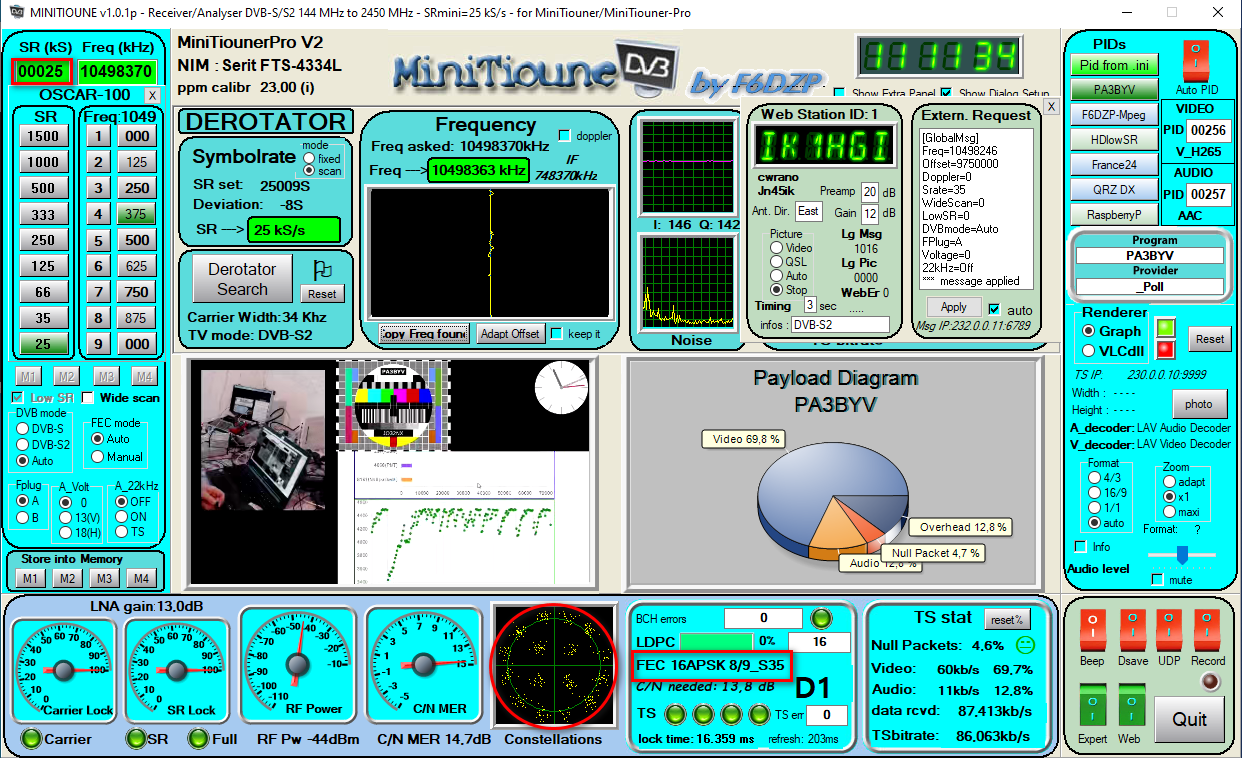The width and height of the screenshot is (1242, 758).
Task: Flip the UDP rocker switch
Action: (x=1169, y=632)
